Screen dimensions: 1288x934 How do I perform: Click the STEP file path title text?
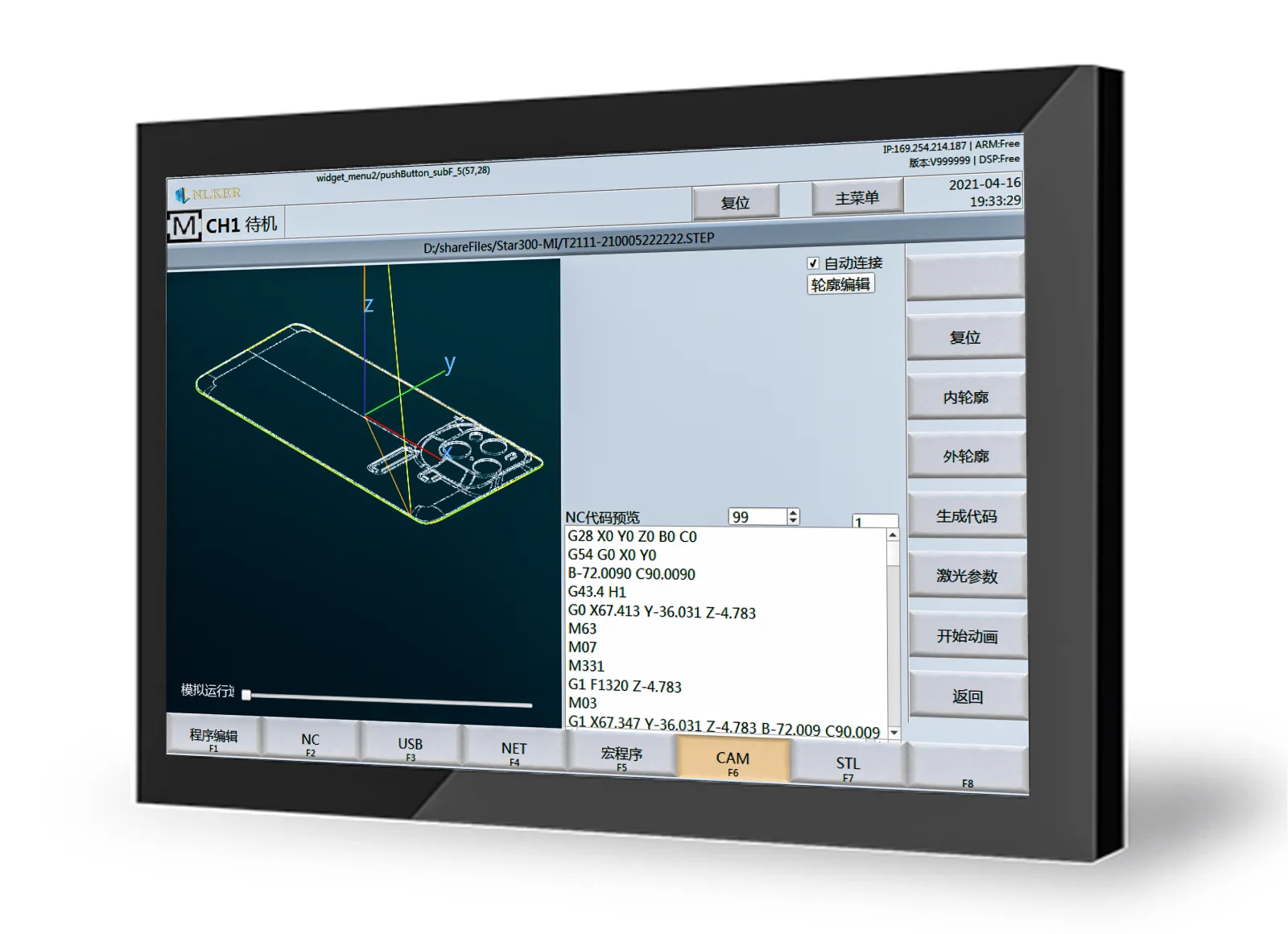pos(568,243)
